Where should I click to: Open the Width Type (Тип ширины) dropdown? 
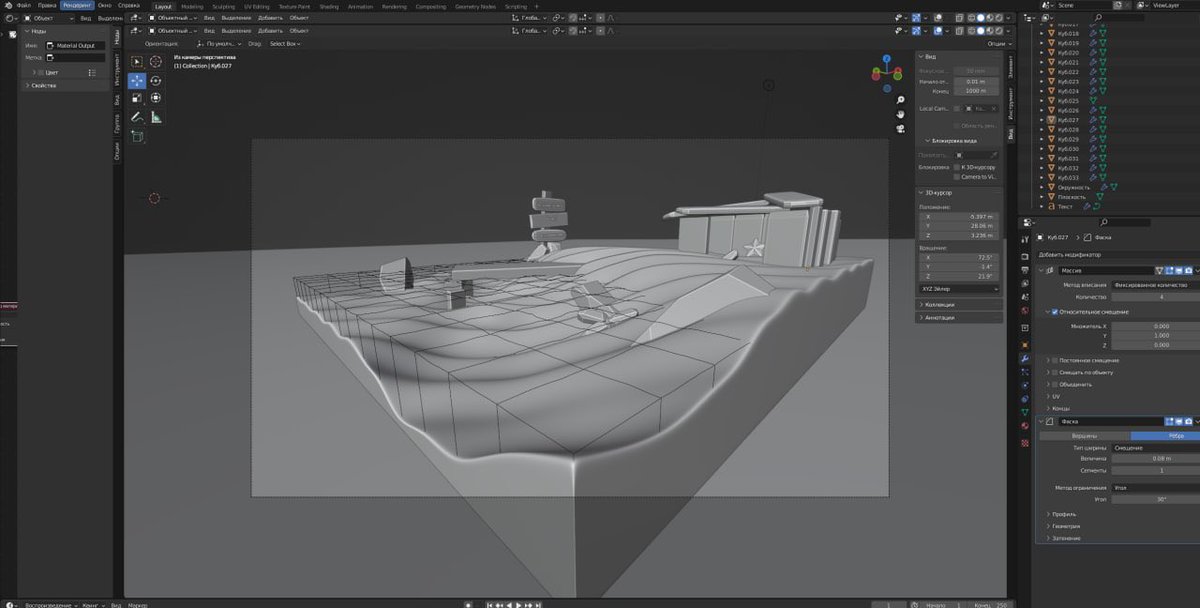click(x=1155, y=447)
